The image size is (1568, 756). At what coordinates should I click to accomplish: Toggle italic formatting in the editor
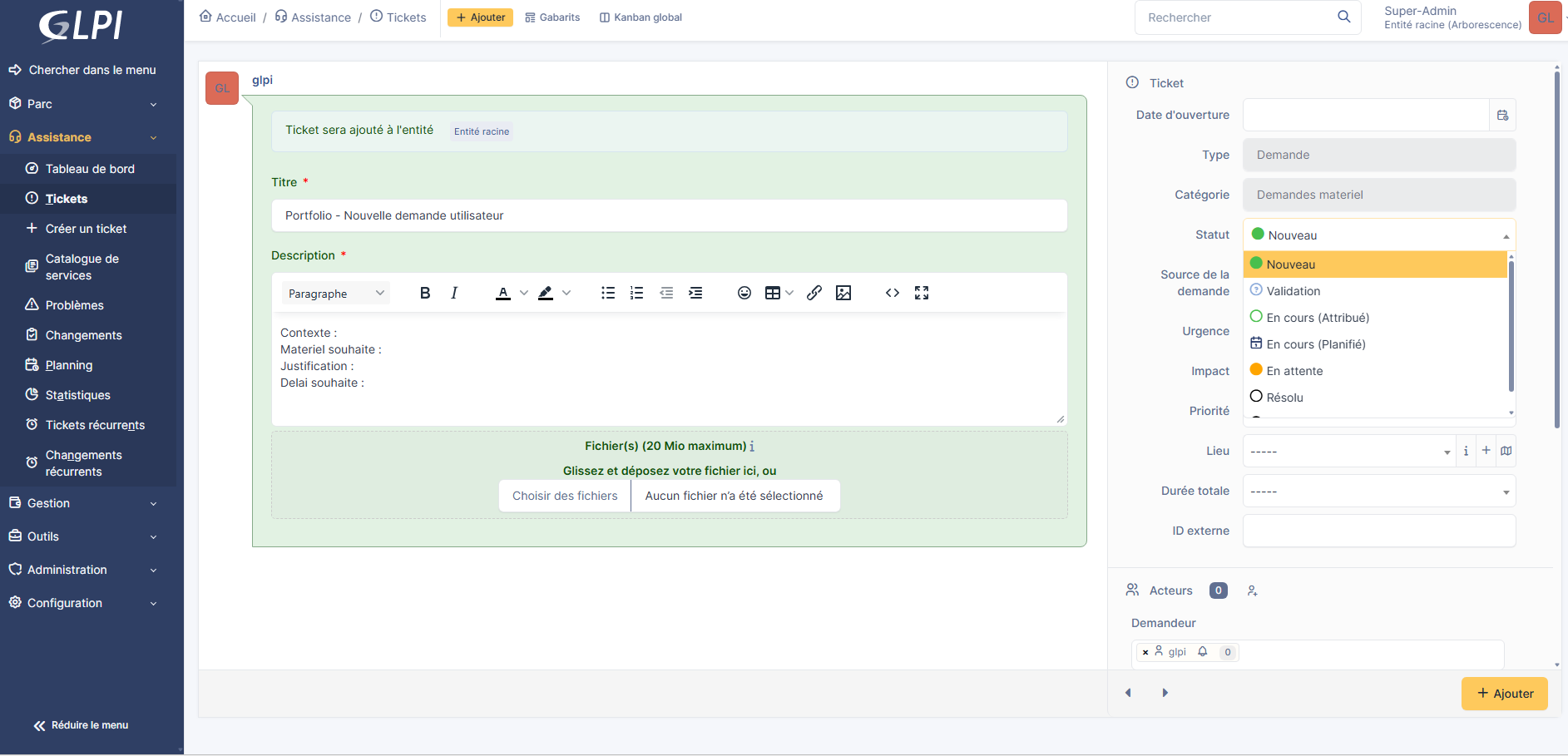click(453, 292)
